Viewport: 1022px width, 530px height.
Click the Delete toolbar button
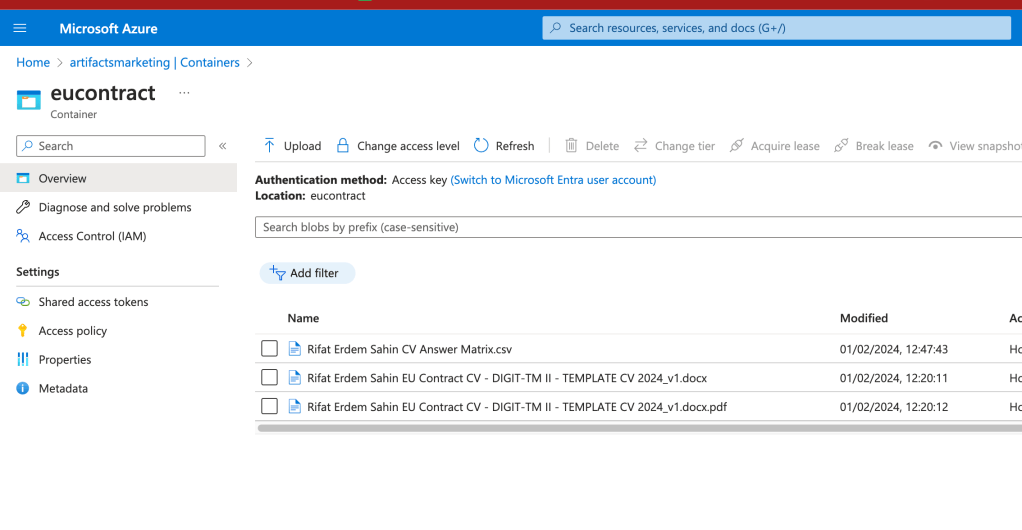(592, 146)
